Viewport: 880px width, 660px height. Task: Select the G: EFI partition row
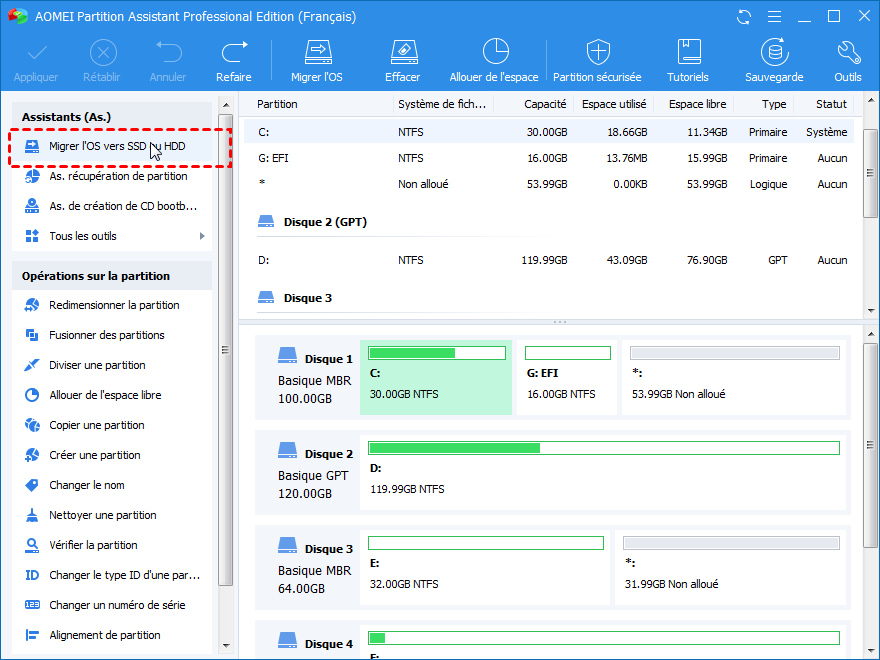coord(549,158)
